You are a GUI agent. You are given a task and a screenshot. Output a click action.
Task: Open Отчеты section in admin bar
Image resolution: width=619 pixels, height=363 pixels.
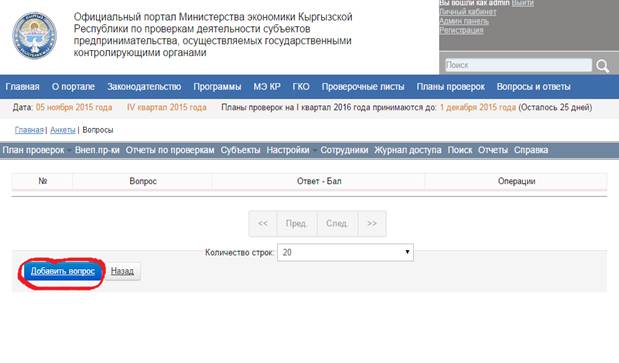493,150
